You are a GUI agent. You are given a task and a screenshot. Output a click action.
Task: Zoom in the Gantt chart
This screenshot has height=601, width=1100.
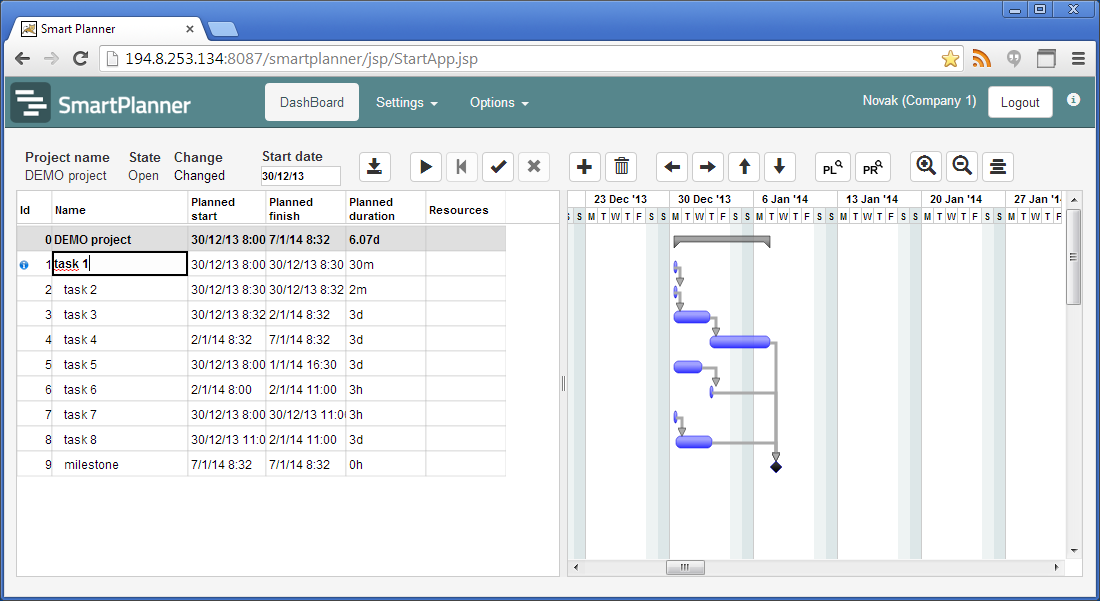click(926, 167)
